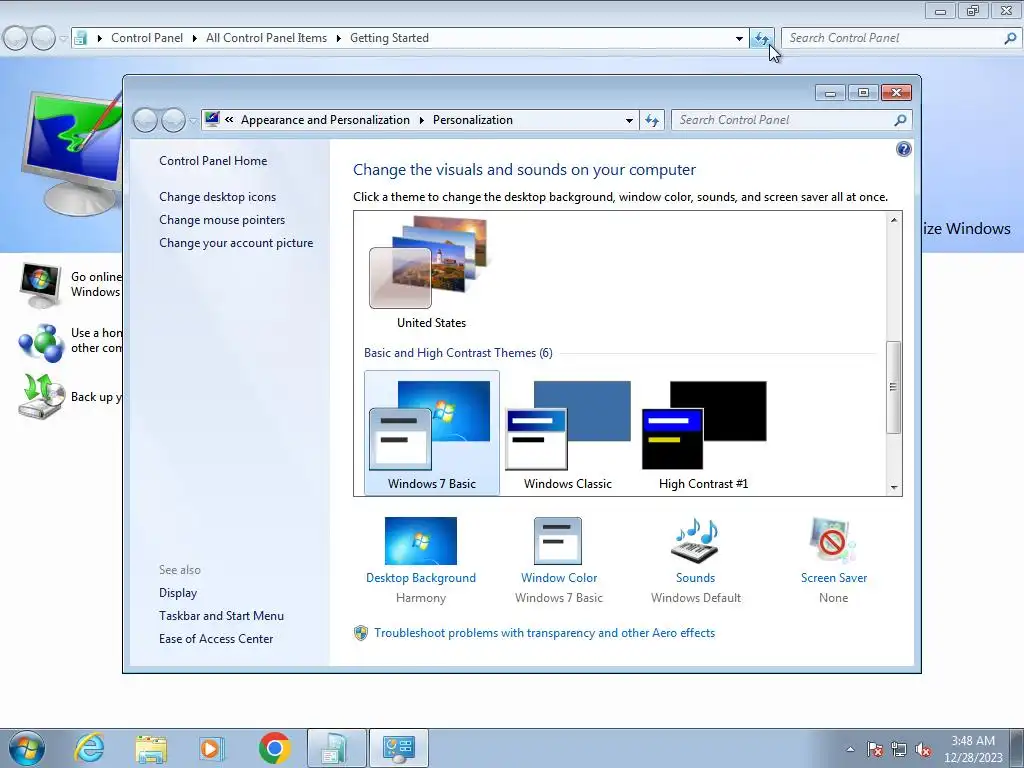The height and width of the screenshot is (768, 1024).
Task: Launch Google Chrome from taskbar
Action: coord(274,748)
